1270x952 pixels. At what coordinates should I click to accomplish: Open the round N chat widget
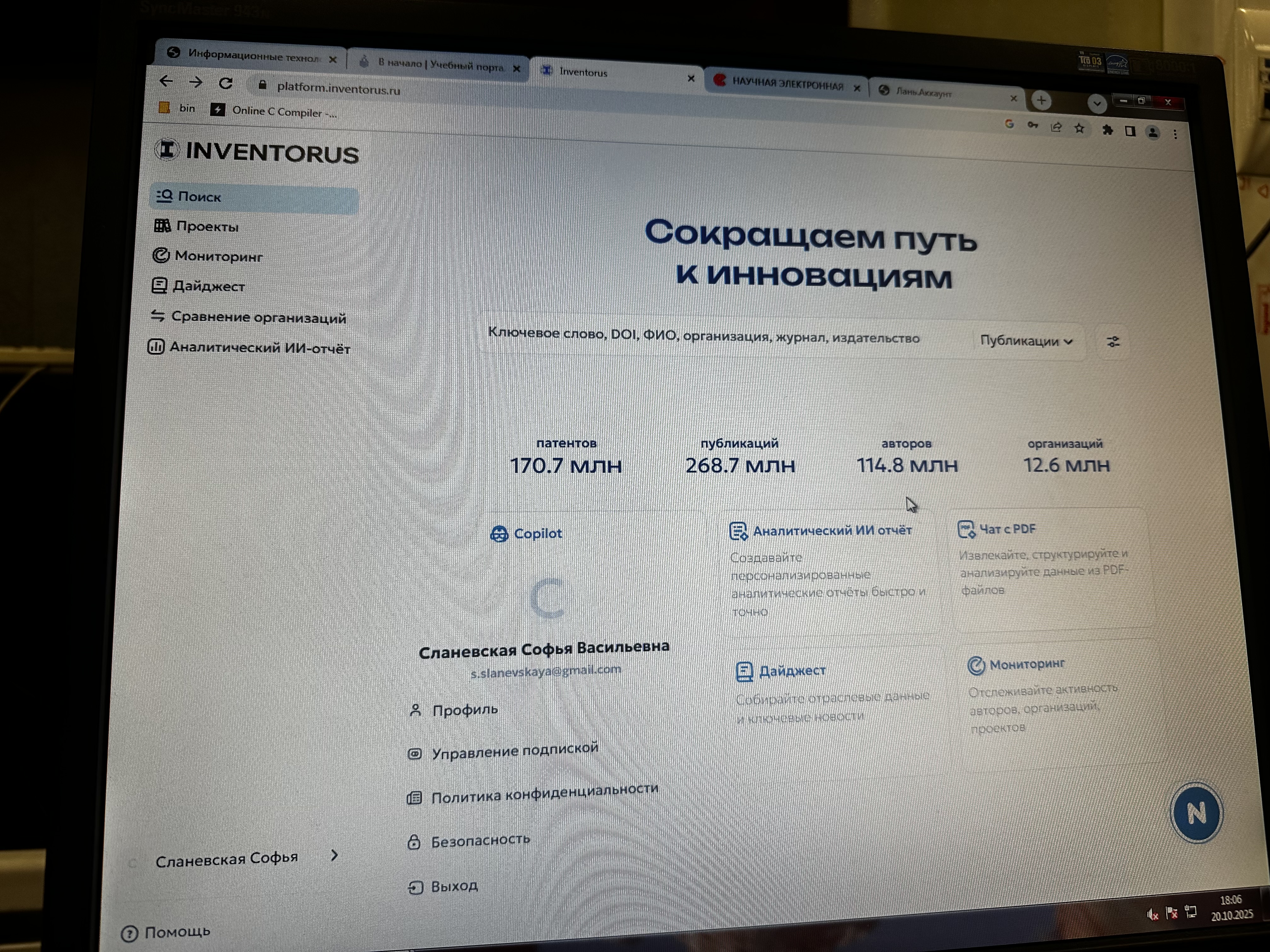(1196, 813)
